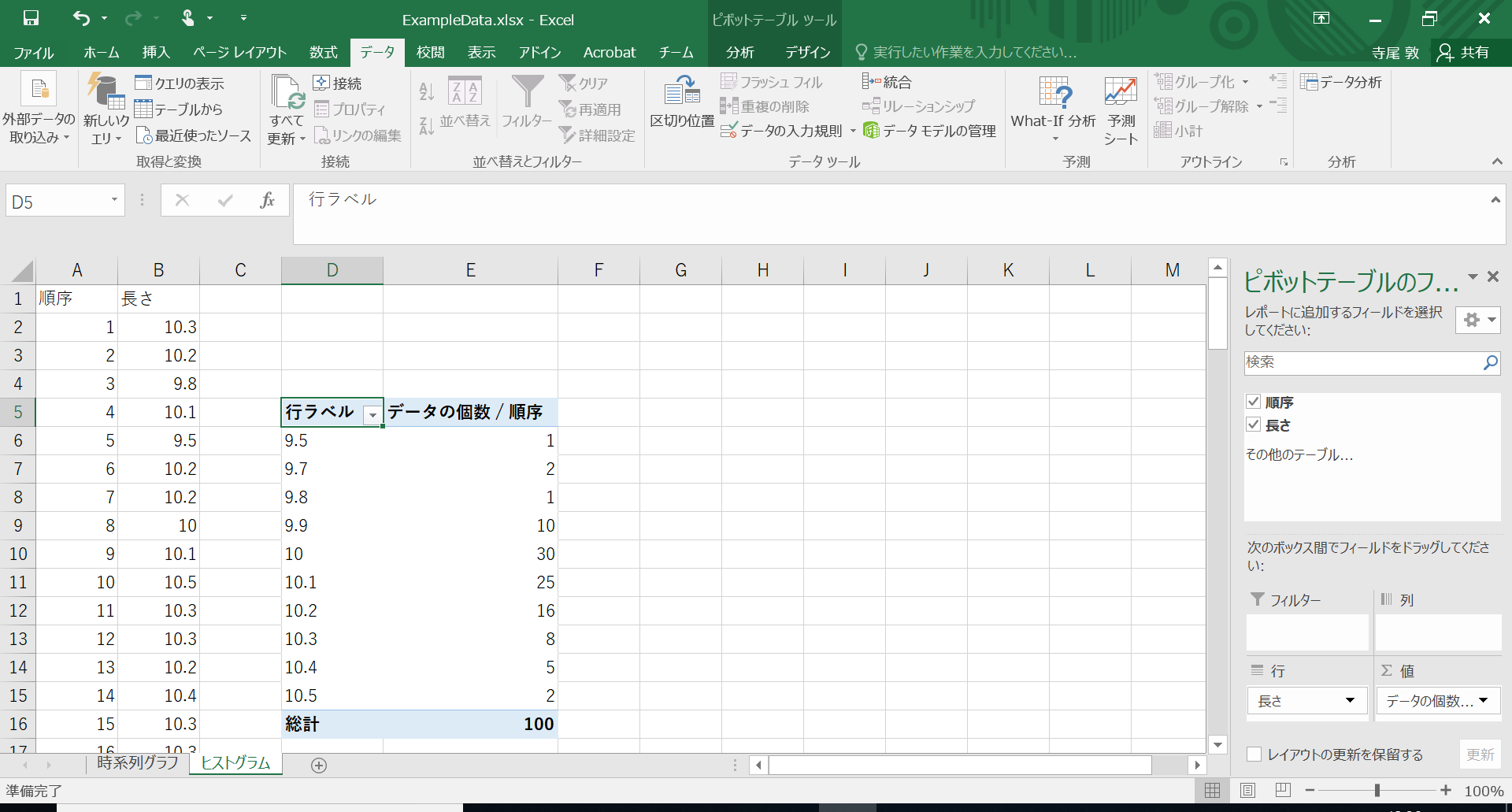Uncheck the 順序 field checkbox
This screenshot has height=812, width=1512.
[1254, 402]
